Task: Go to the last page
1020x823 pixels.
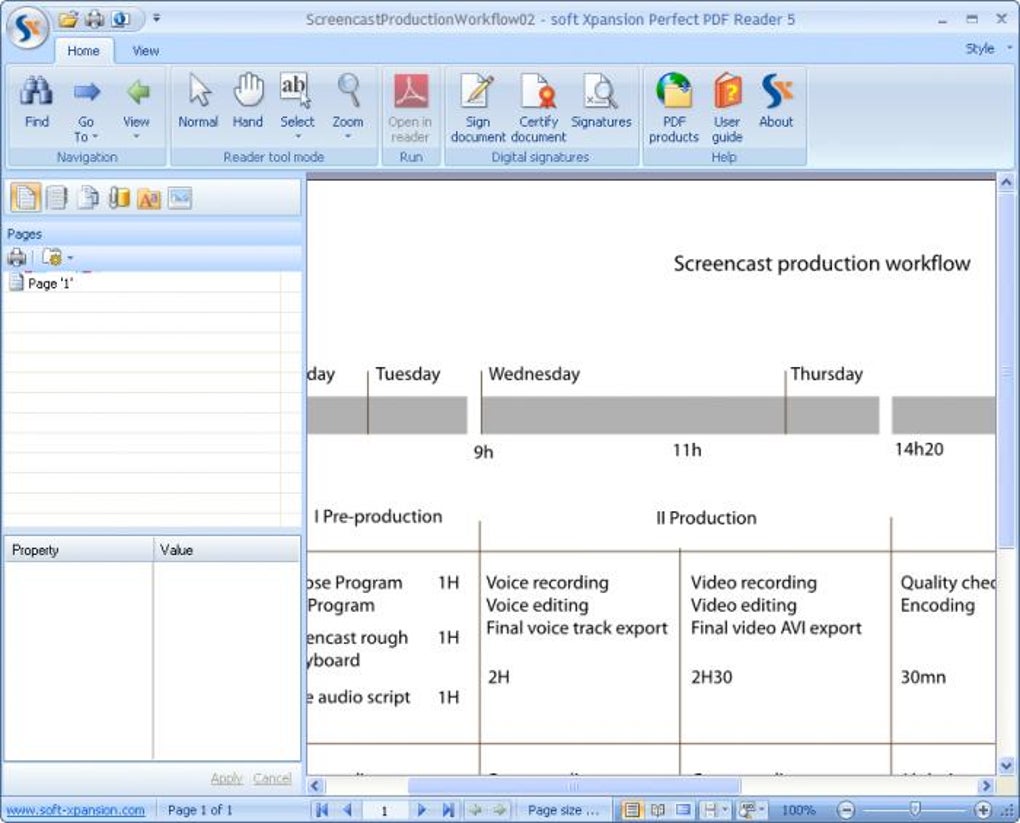Action: click(x=448, y=810)
